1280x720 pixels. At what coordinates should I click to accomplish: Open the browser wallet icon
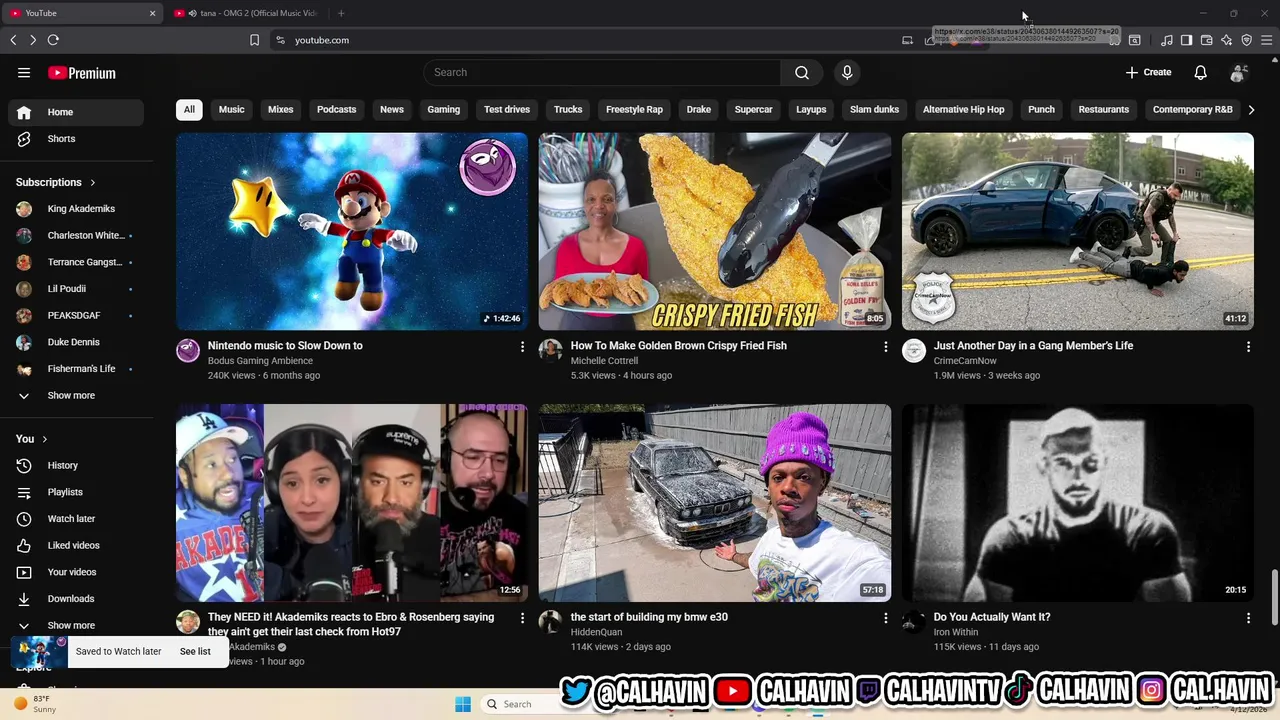1206,40
